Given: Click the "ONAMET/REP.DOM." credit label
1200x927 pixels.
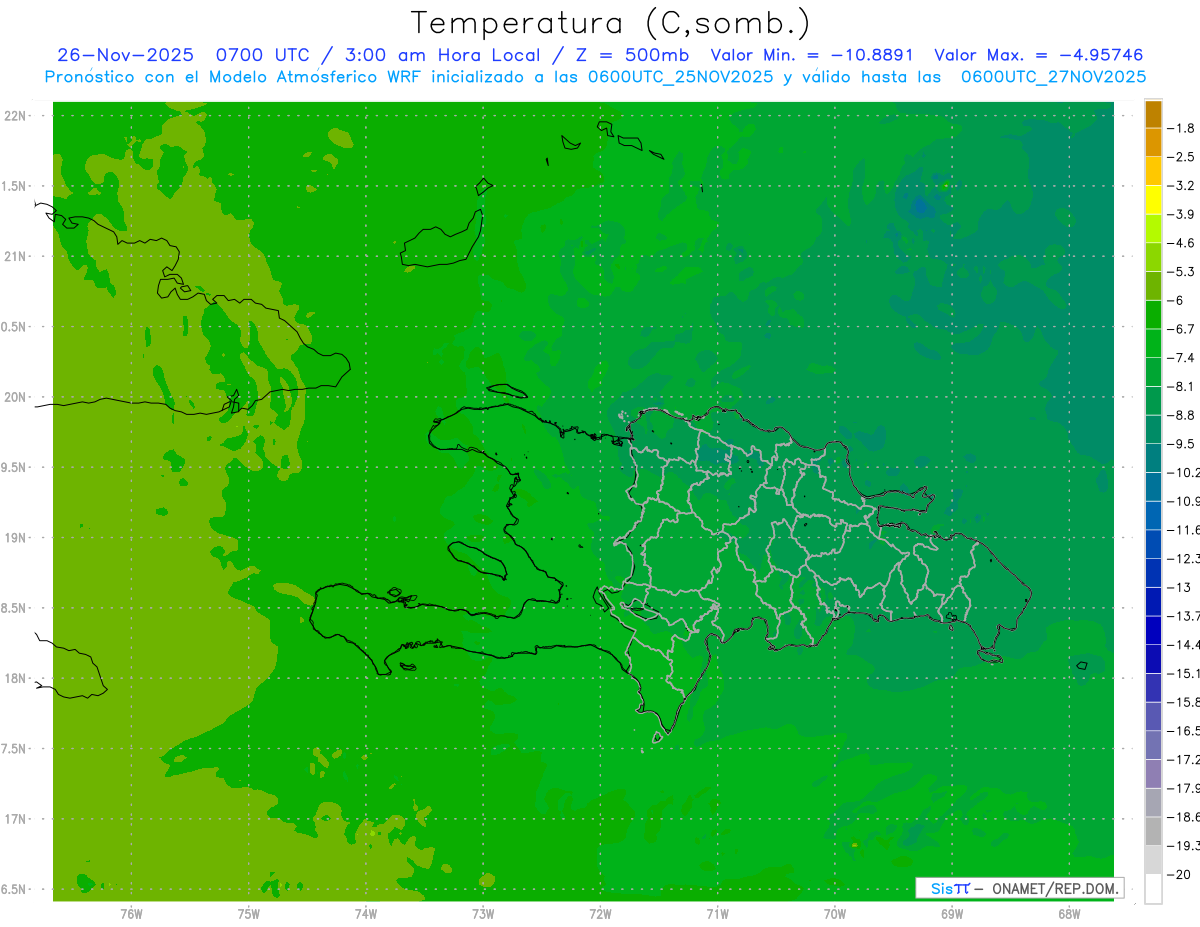Looking at the screenshot, I should click(x=1056, y=888).
